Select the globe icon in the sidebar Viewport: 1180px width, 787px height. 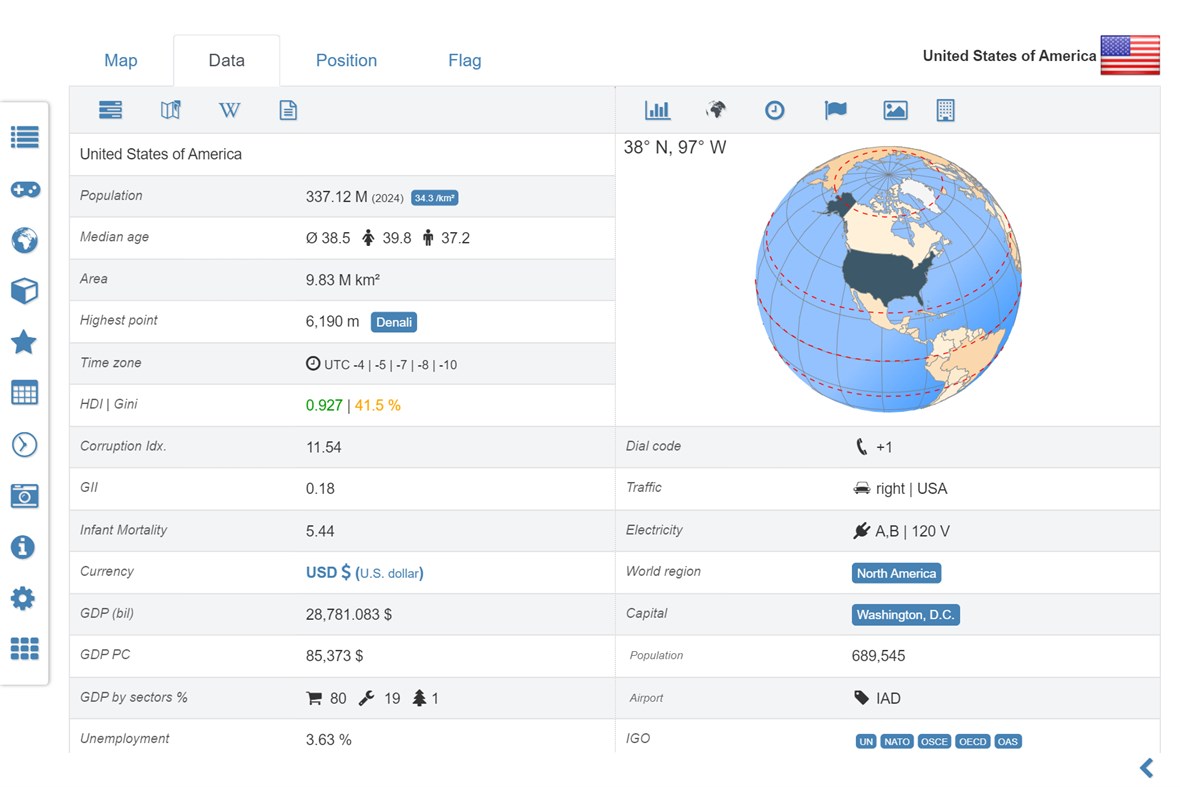pyautogui.click(x=24, y=240)
